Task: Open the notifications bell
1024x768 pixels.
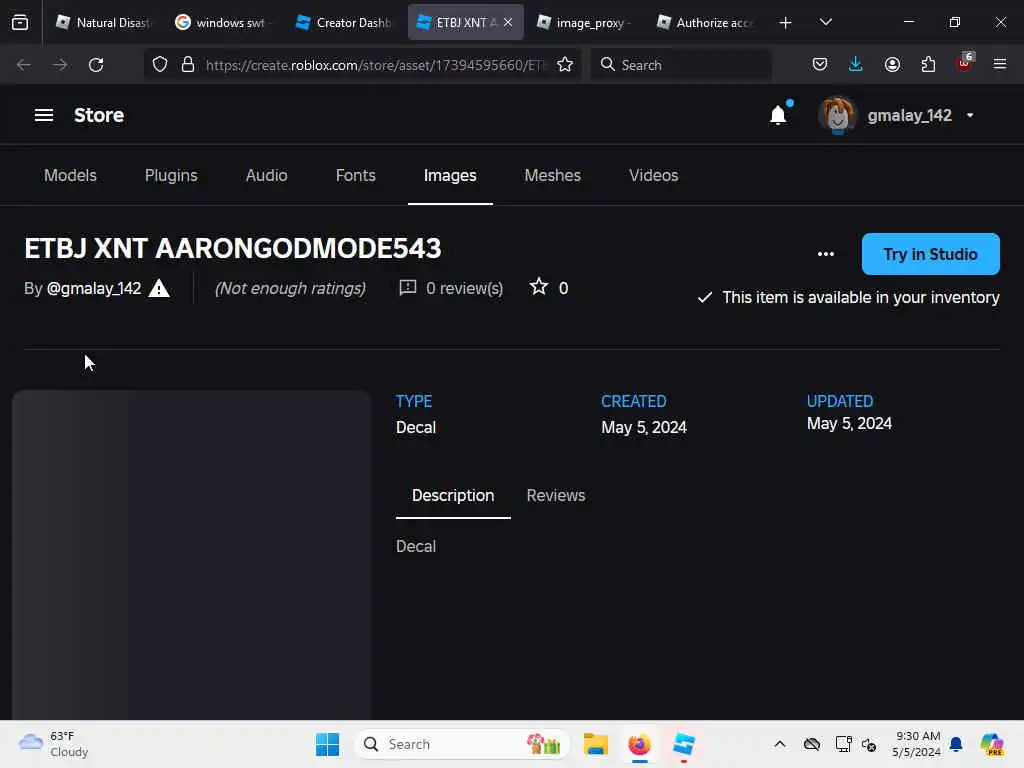Action: click(x=778, y=115)
